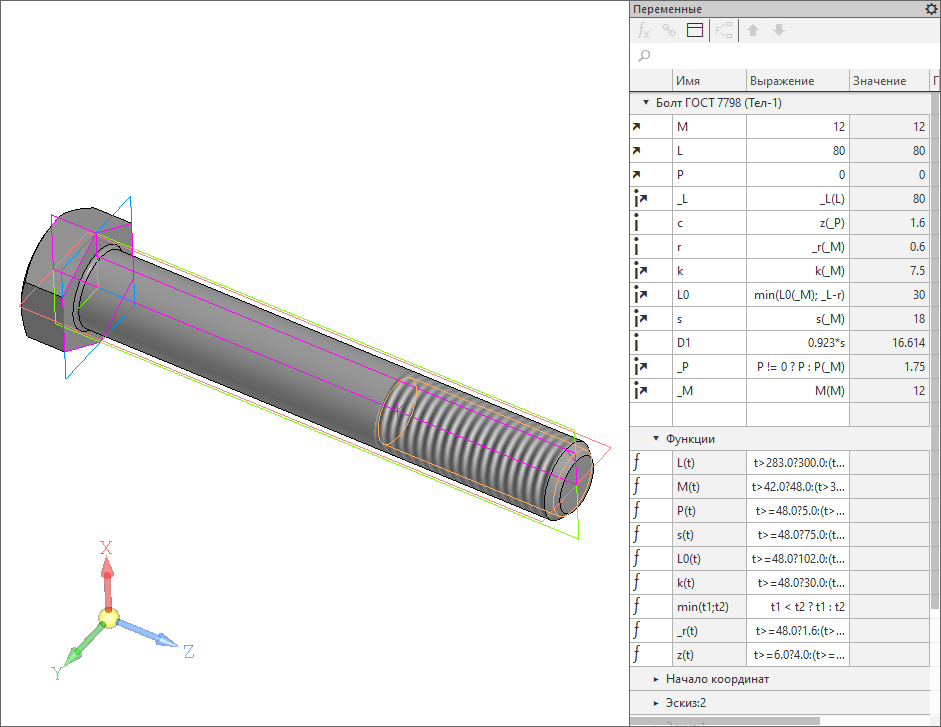Viewport: 941px width, 727px height.
Task: Expand the Эскиз:2 node
Action: (655, 703)
